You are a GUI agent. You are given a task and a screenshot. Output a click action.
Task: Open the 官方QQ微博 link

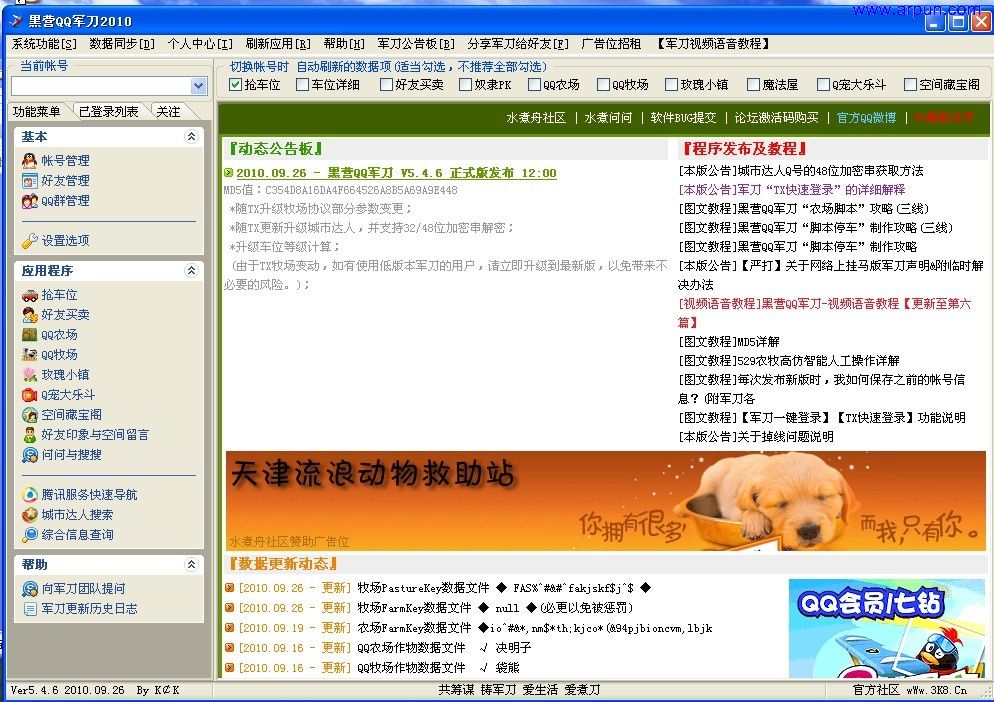[867, 118]
